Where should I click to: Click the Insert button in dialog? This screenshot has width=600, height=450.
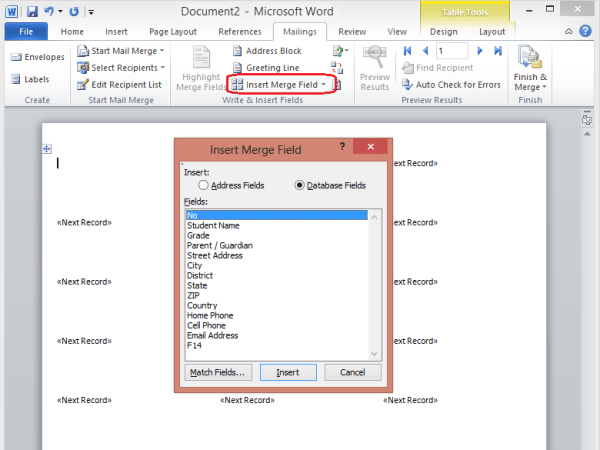[288, 372]
